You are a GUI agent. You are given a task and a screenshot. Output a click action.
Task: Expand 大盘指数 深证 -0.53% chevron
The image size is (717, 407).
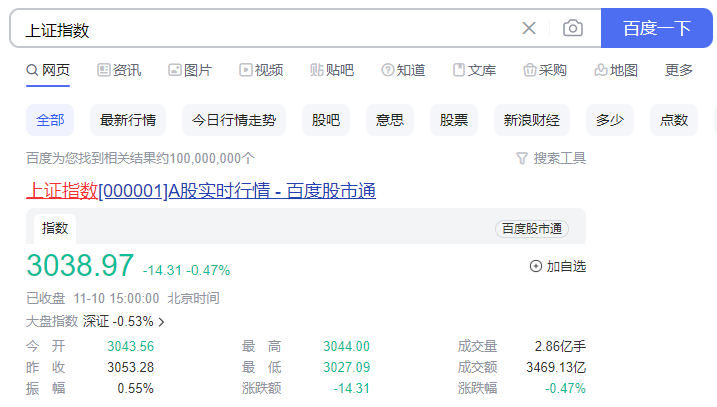pos(161,322)
